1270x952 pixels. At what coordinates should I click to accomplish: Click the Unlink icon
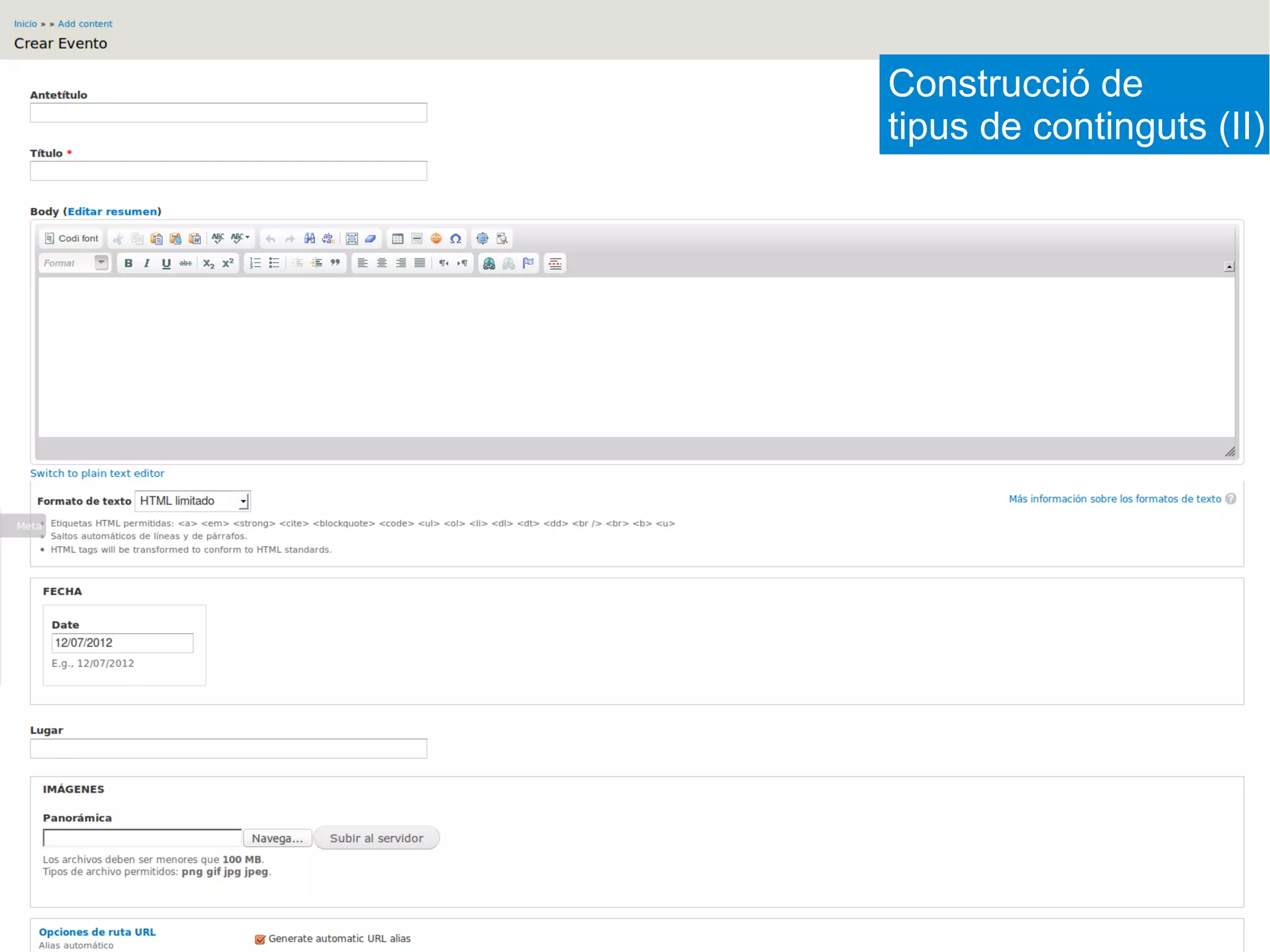coord(508,263)
